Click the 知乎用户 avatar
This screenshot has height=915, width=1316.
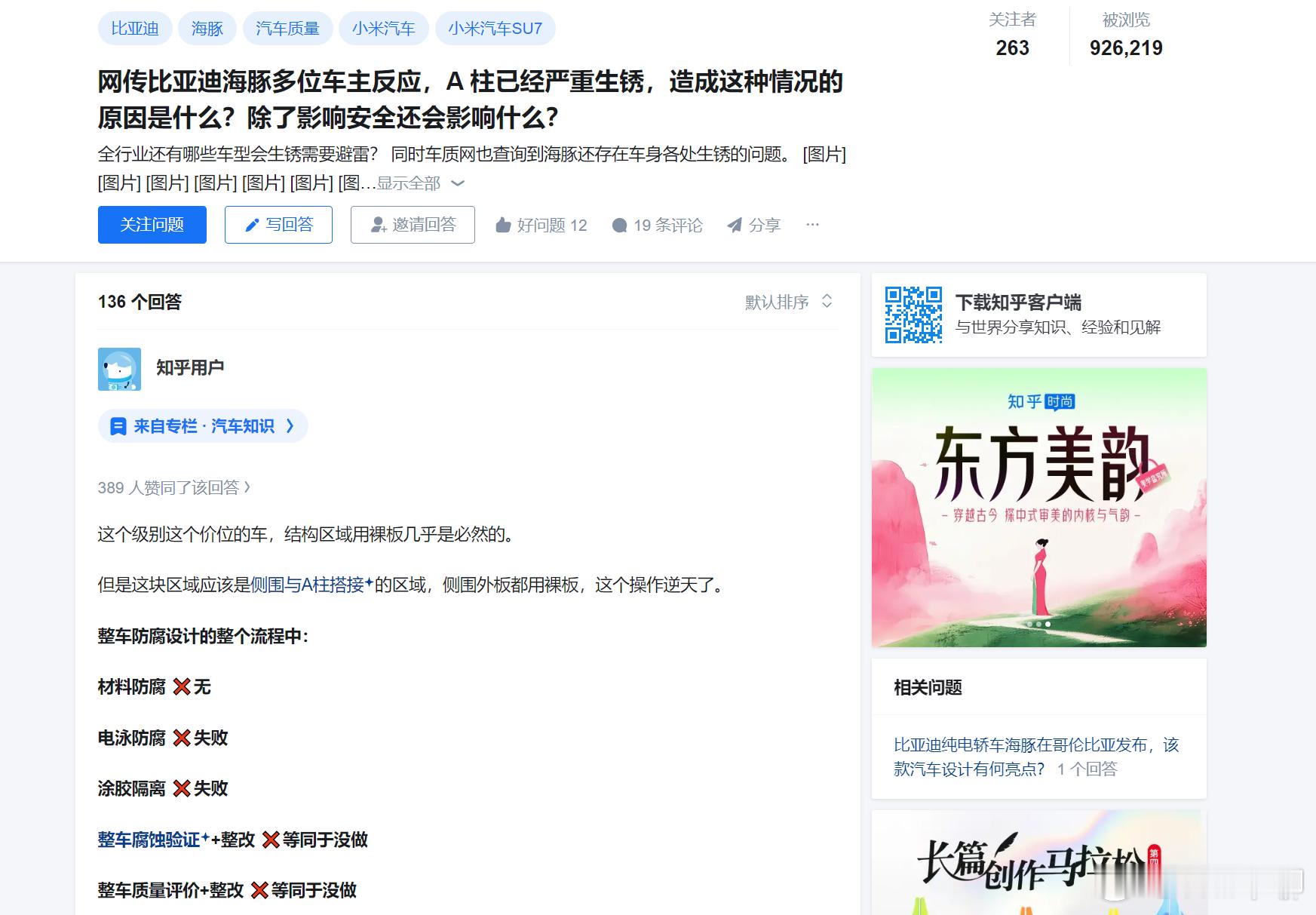coord(119,369)
